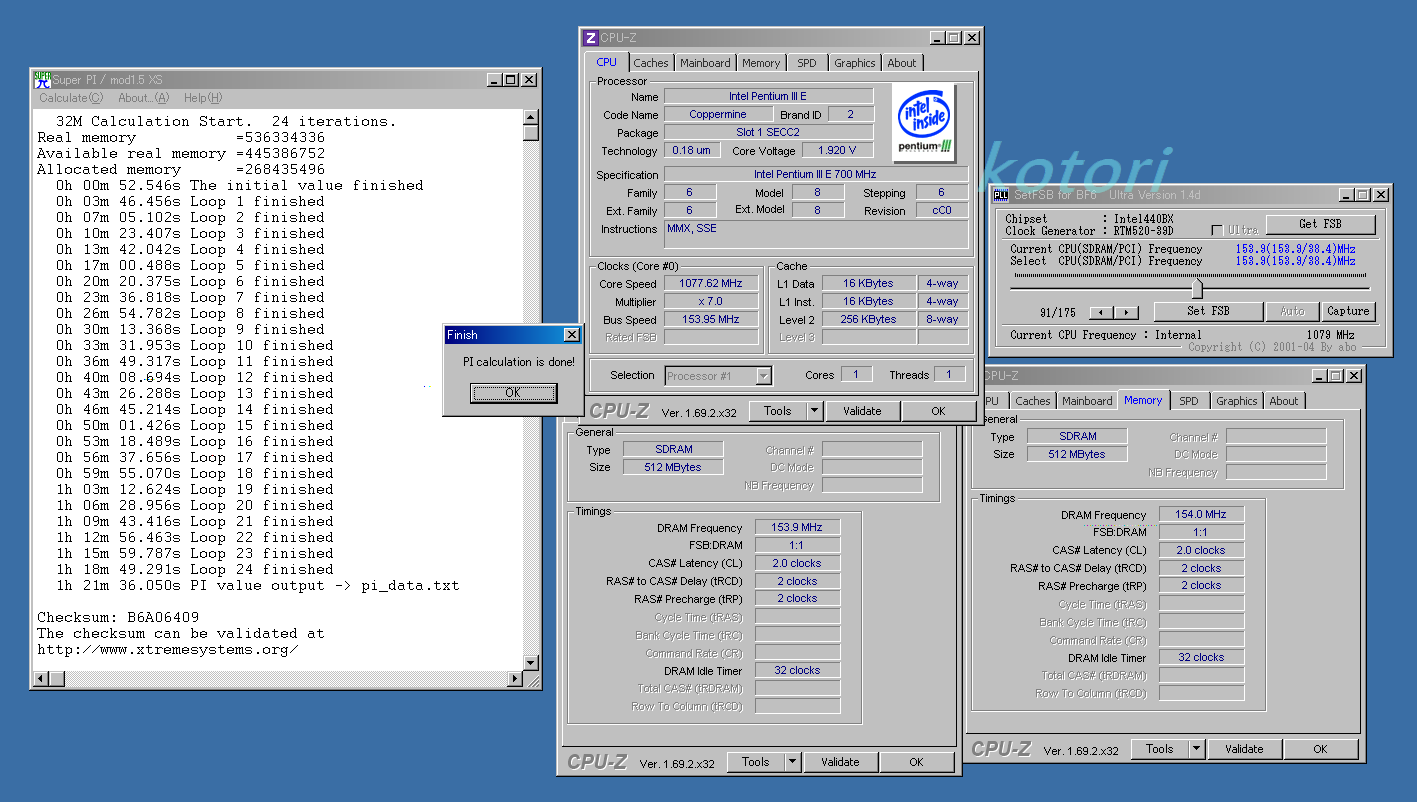Expand Tools dropdown arrow in top CPU-Z window
This screenshot has width=1417, height=802.
[x=814, y=411]
